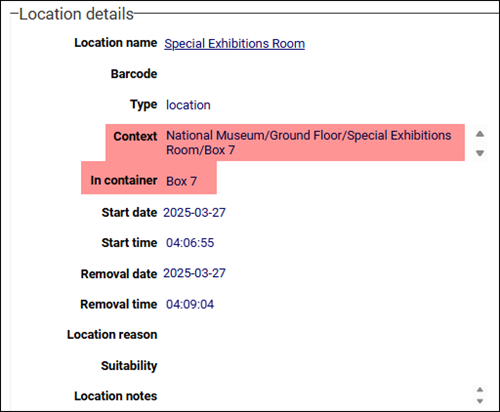Screen dimensions: 500x412
Task: Click the Start date value 2025-03-27
Action: click(194, 213)
